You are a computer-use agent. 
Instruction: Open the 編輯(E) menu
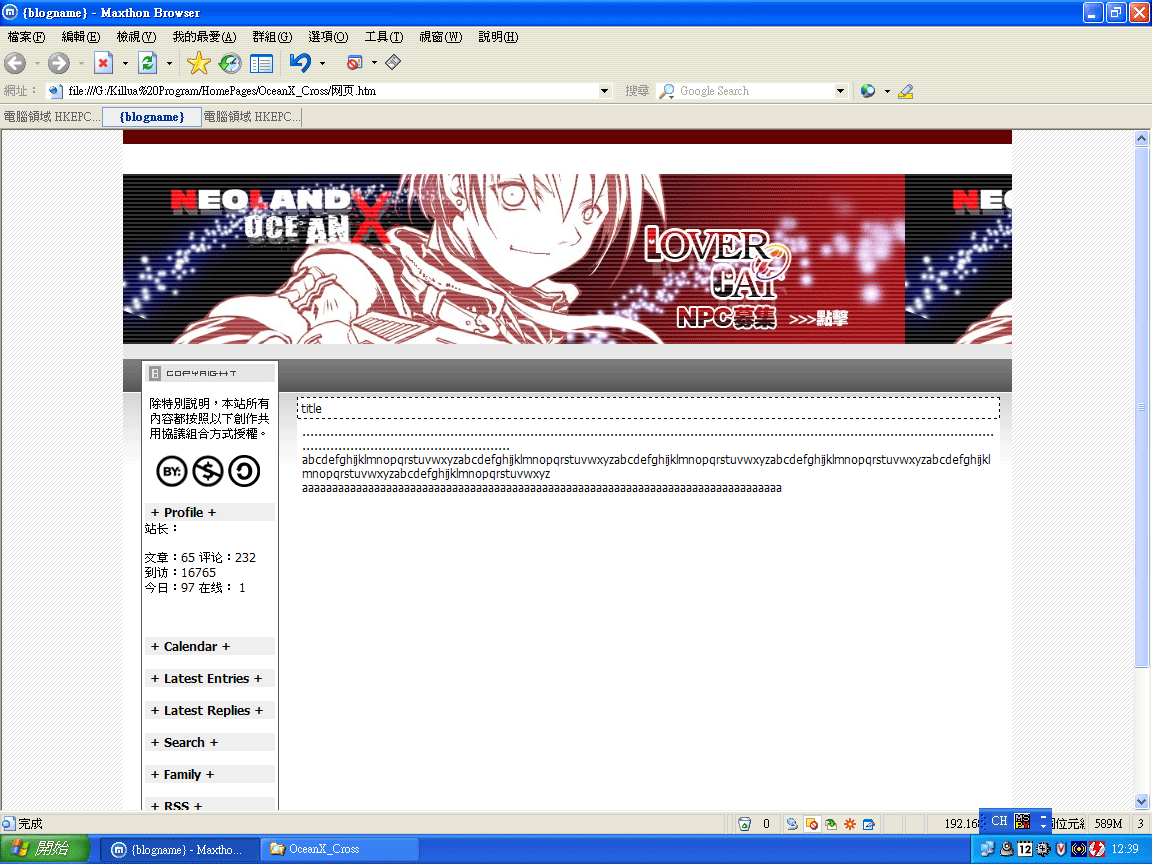point(81,37)
